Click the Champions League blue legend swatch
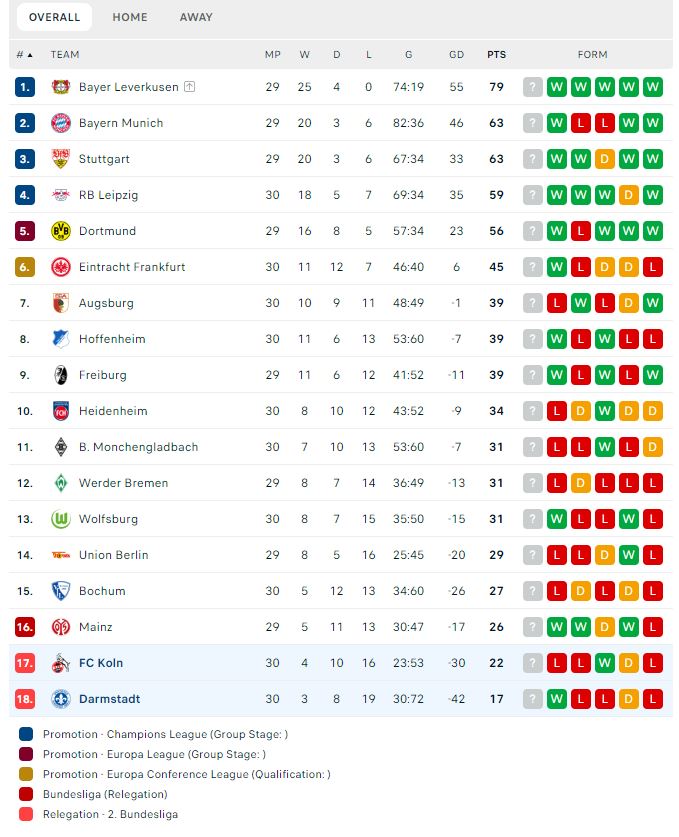 tap(26, 734)
